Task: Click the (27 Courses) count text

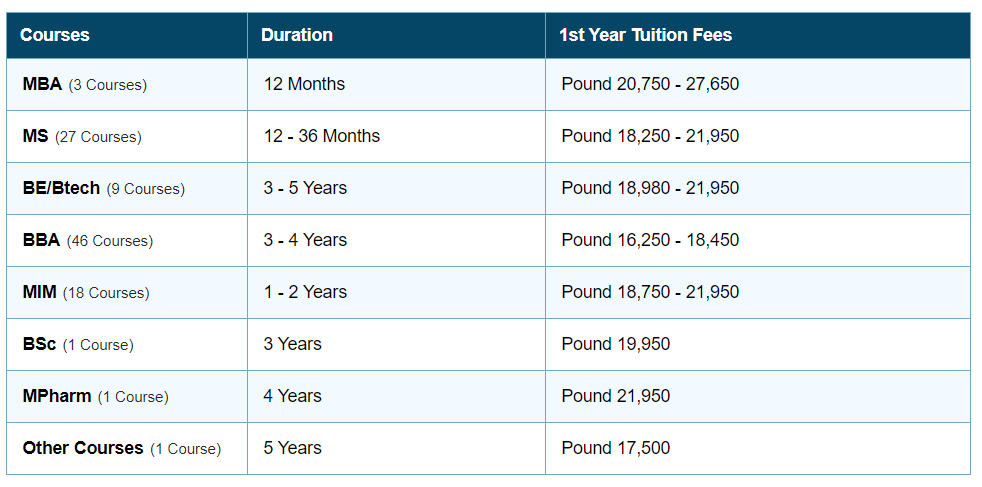Action: pos(98,137)
